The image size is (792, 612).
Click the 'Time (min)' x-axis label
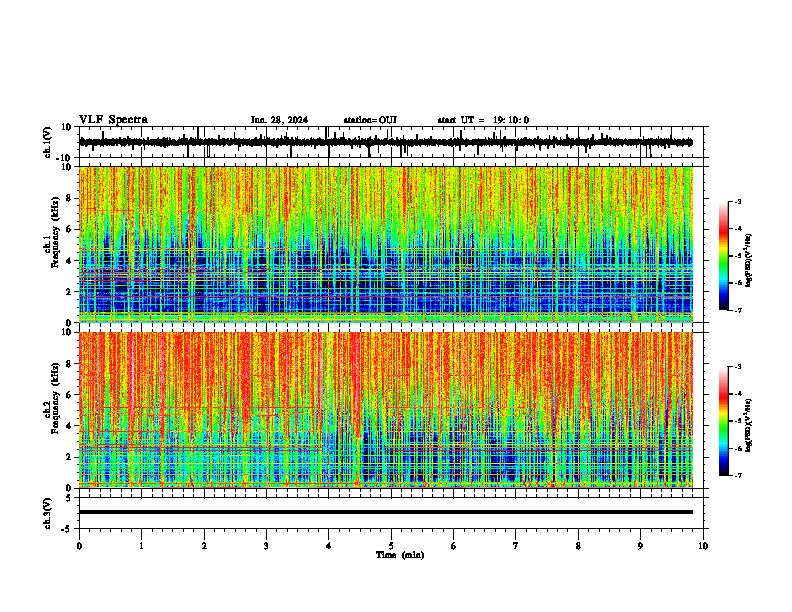[x=400, y=555]
